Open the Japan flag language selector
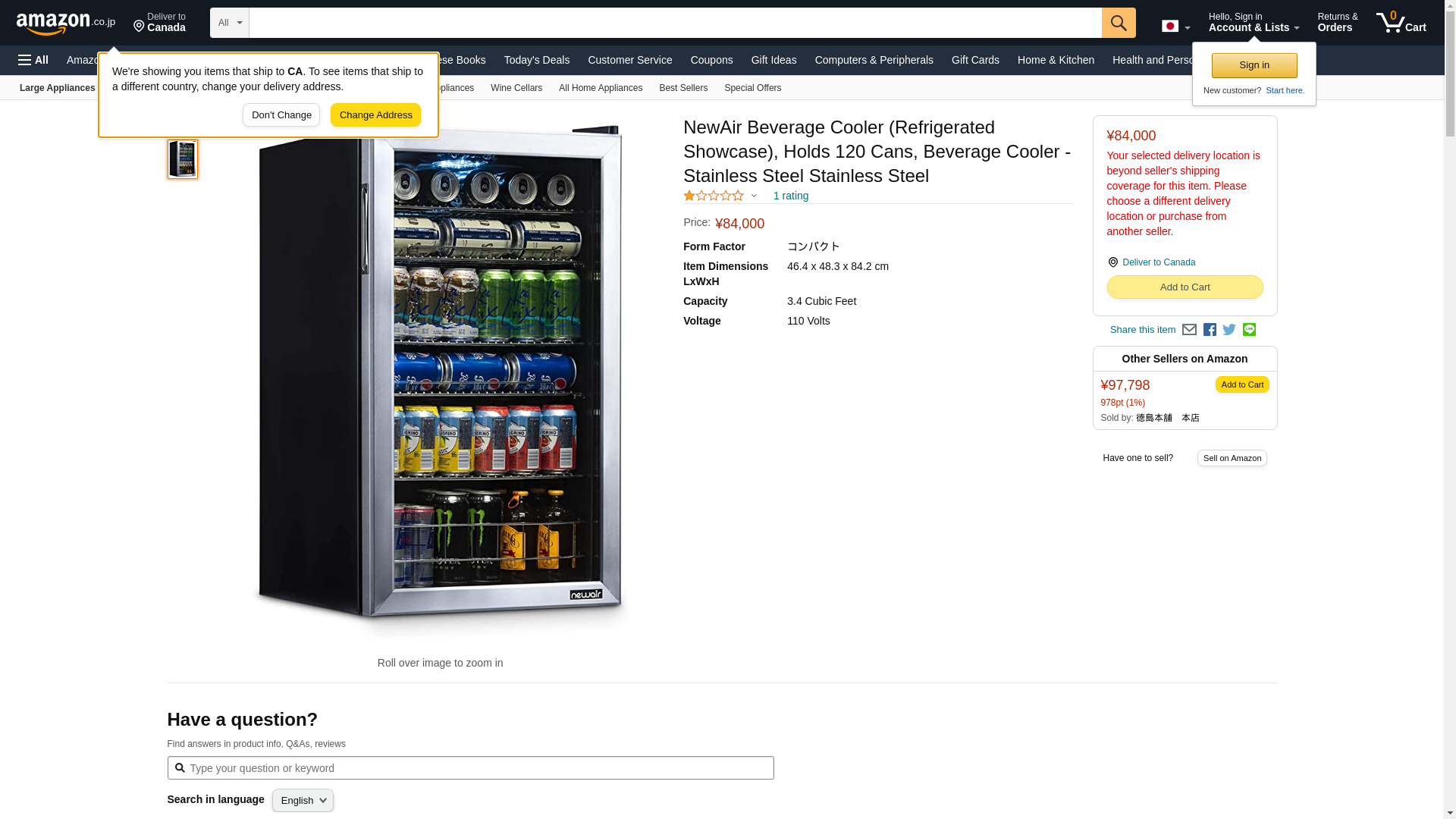The height and width of the screenshot is (819, 1456). click(x=1175, y=26)
